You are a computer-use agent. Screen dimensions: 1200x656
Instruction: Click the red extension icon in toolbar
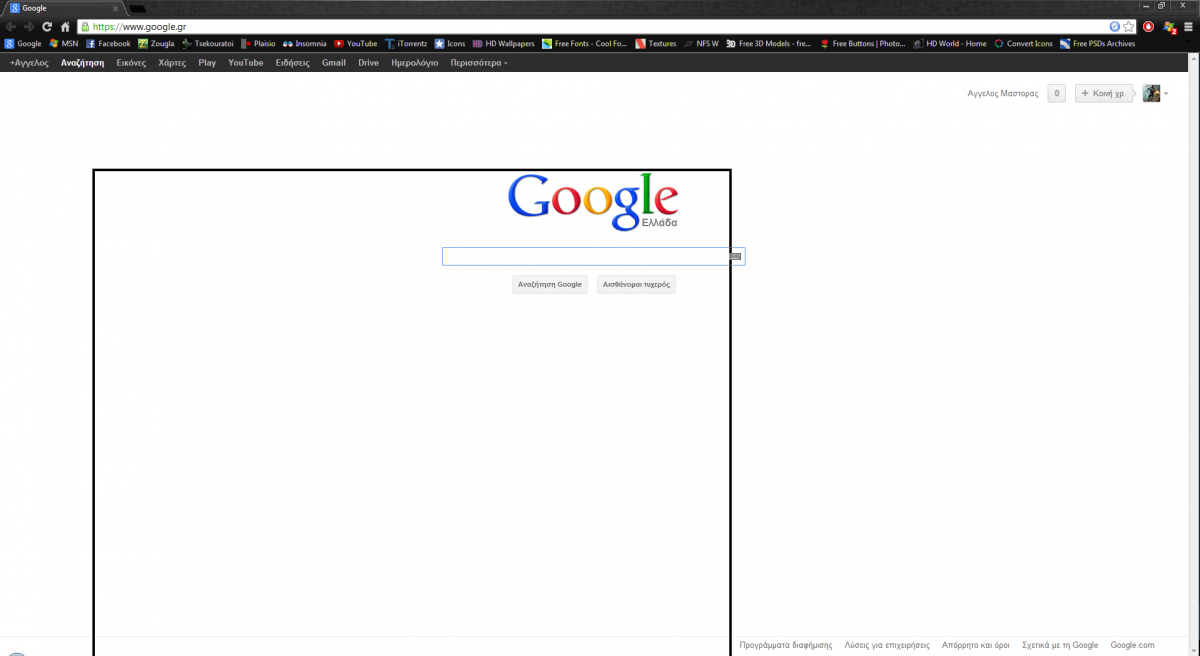(x=1149, y=27)
